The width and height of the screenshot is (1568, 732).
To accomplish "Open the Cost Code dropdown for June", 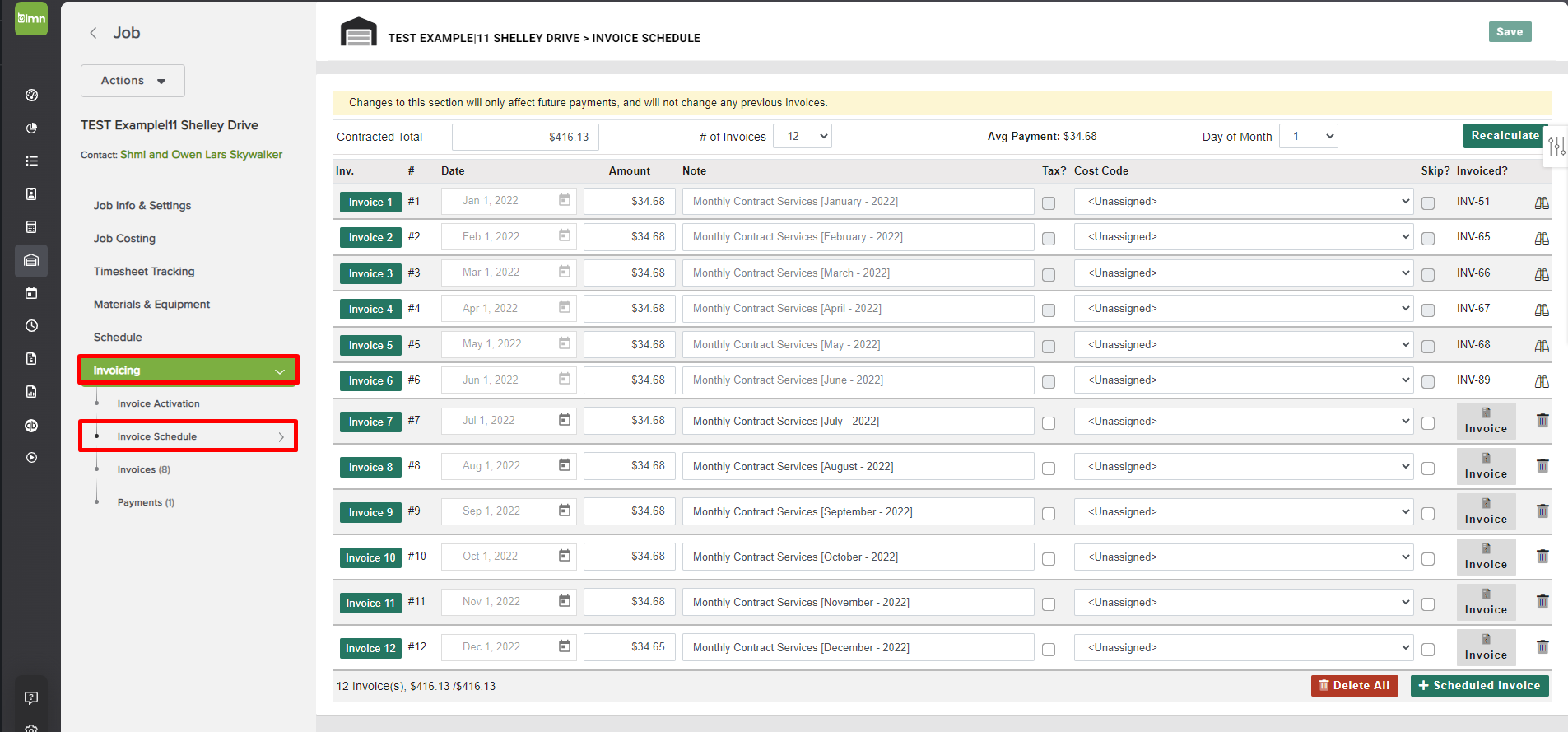I will [x=1244, y=380].
